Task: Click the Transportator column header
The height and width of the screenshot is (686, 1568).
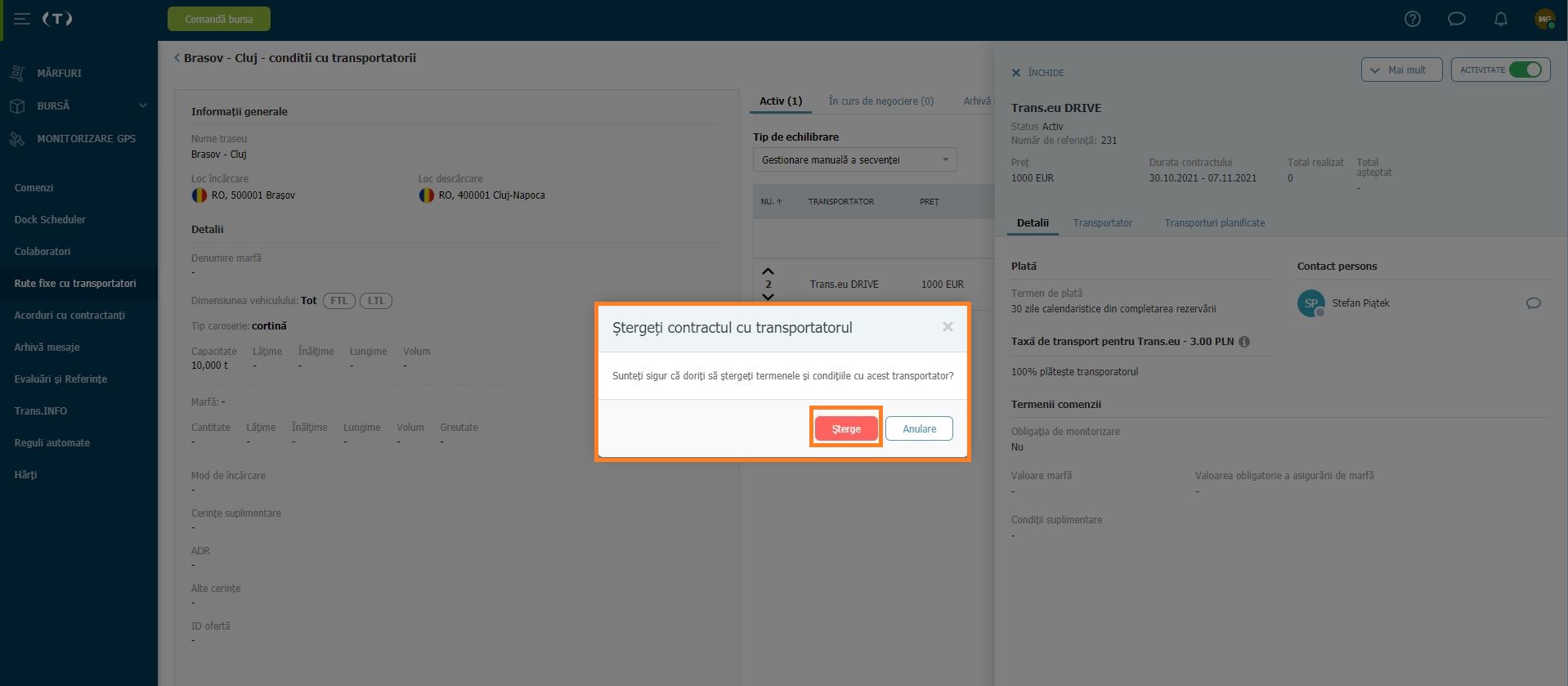Action: click(x=841, y=201)
